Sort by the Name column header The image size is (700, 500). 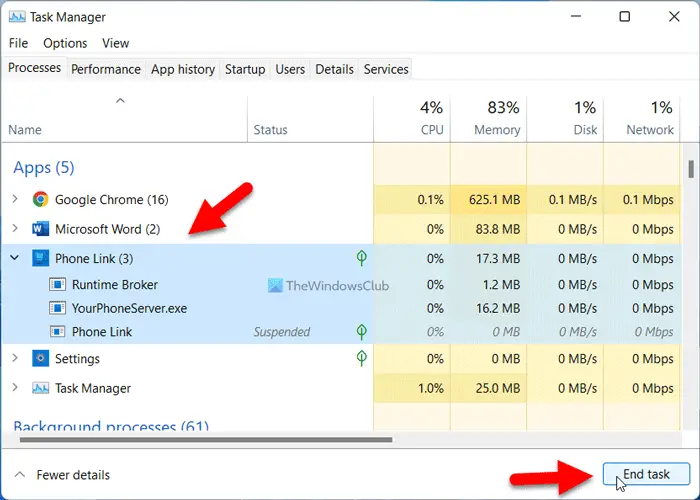coord(124,119)
